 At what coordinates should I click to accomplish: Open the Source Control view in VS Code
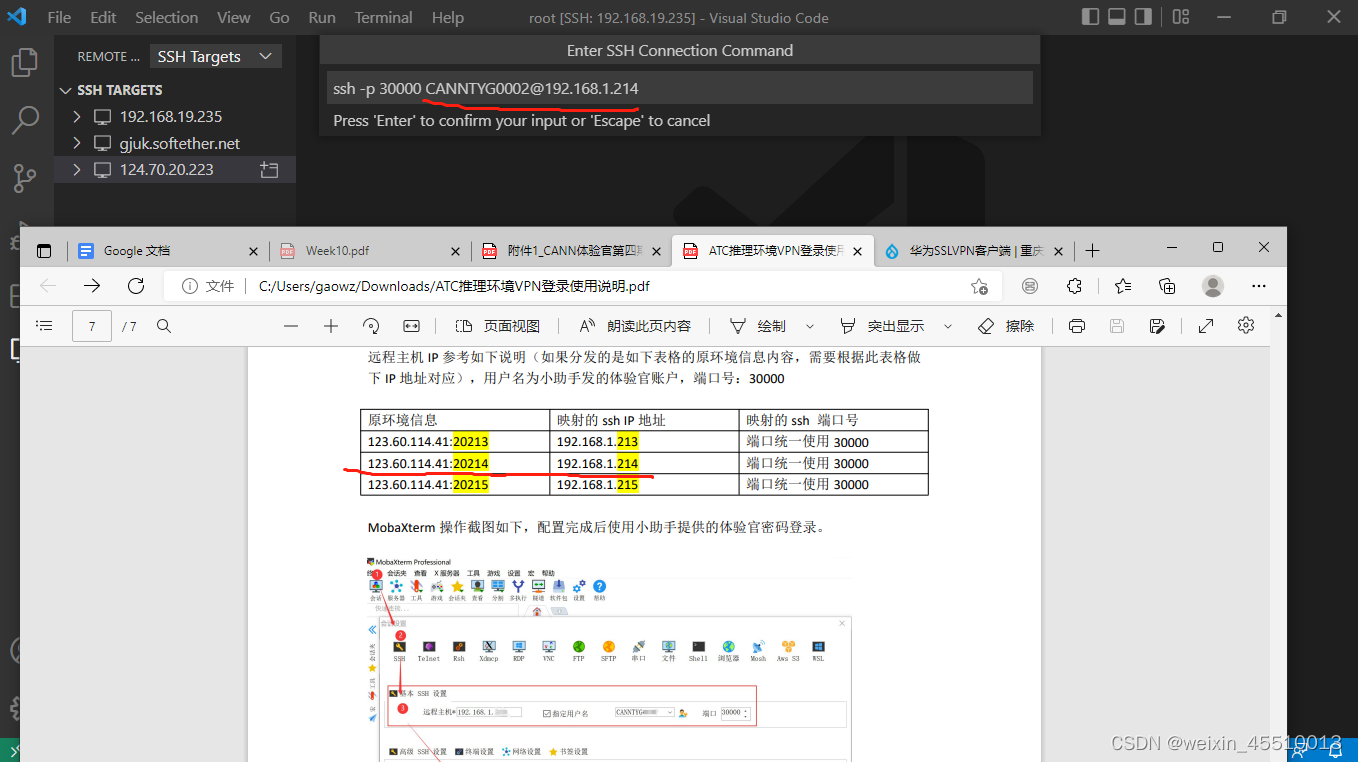(x=24, y=179)
